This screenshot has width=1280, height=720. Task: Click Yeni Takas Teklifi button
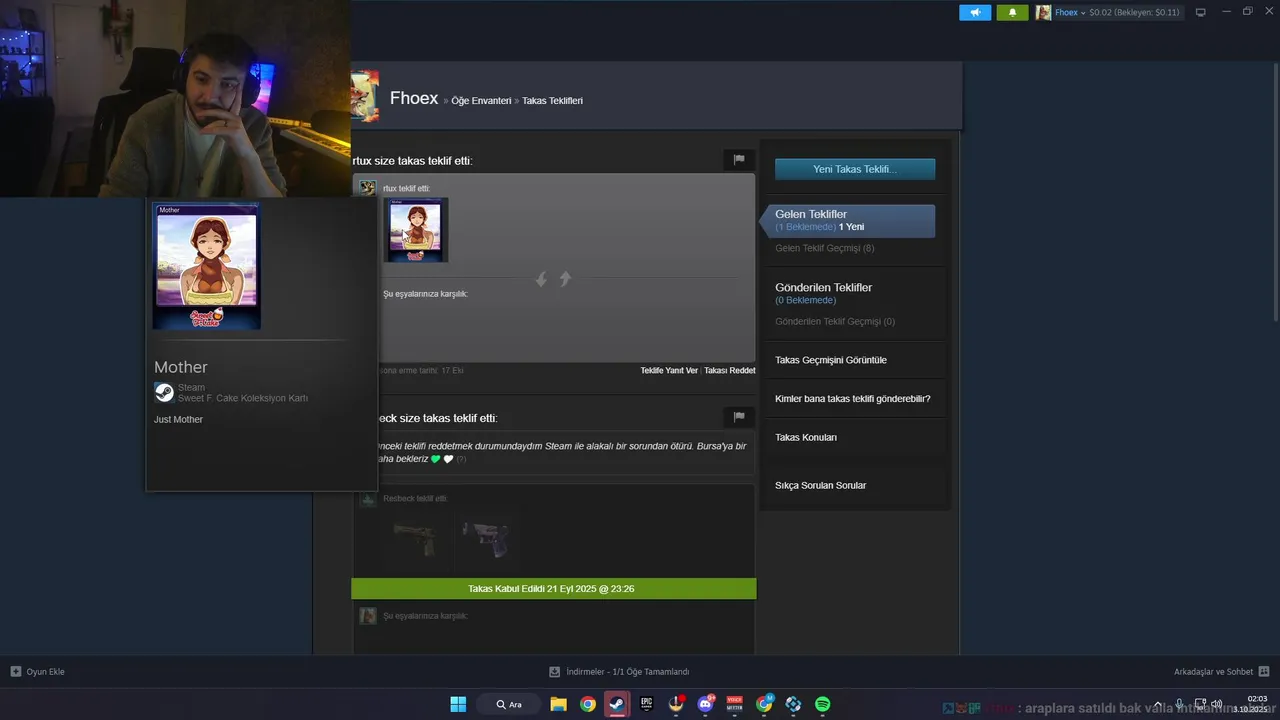click(x=855, y=169)
